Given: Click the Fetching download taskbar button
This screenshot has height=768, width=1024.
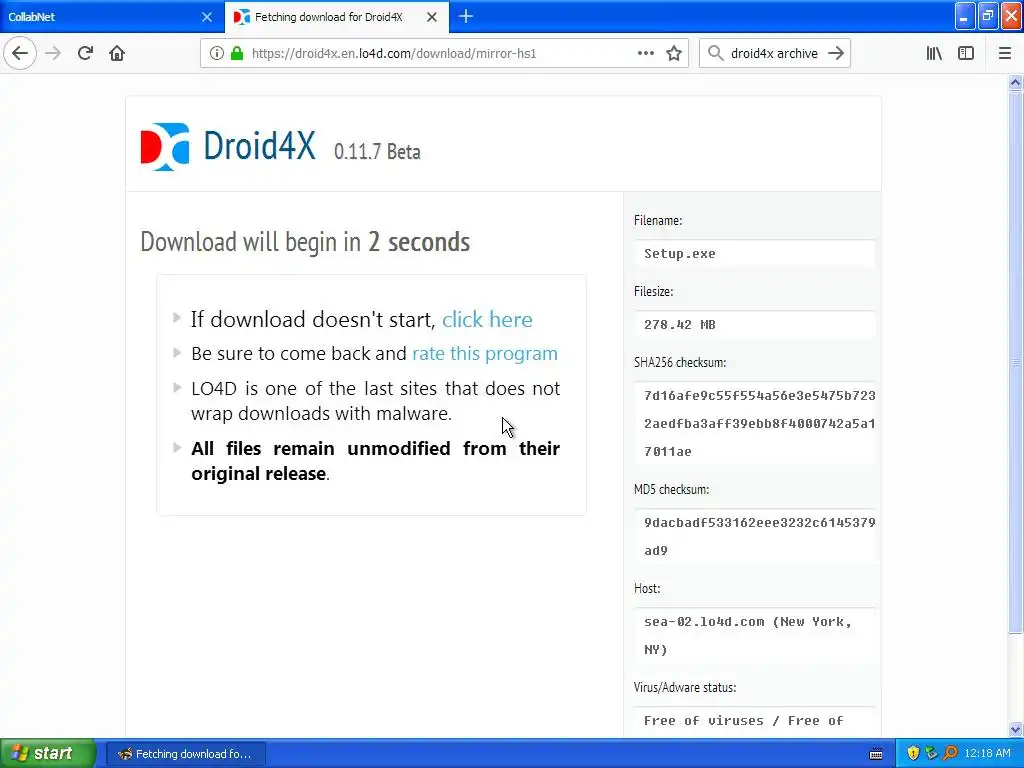Looking at the screenshot, I should coord(185,754).
